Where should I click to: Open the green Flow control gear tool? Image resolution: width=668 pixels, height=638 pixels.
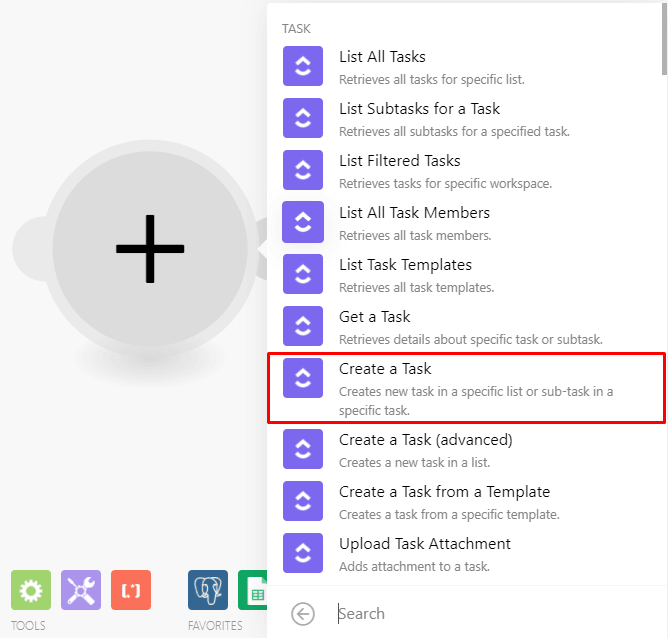(x=31, y=590)
